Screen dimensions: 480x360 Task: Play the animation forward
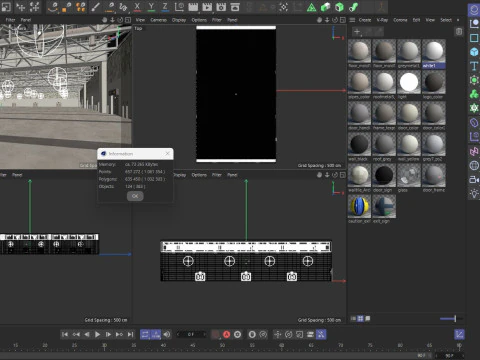97,334
